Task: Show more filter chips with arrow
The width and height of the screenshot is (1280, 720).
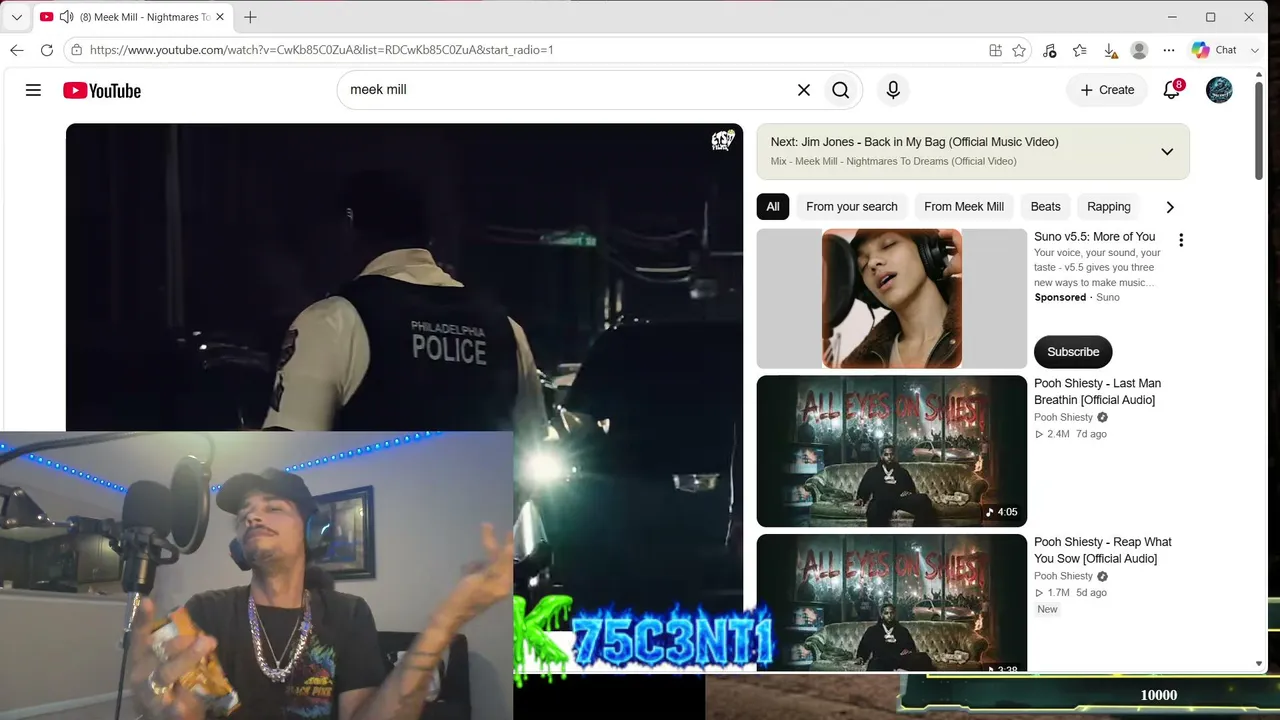Action: (1170, 207)
